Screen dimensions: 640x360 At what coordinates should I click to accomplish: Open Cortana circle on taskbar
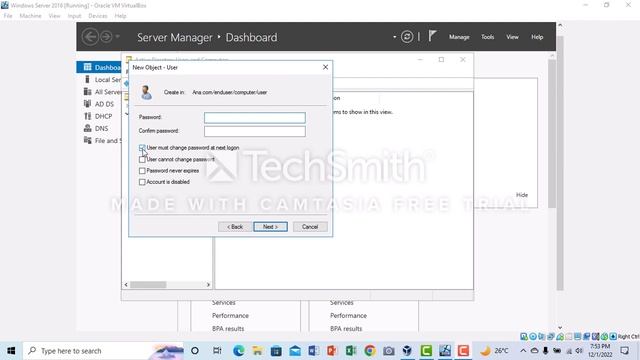(195, 351)
